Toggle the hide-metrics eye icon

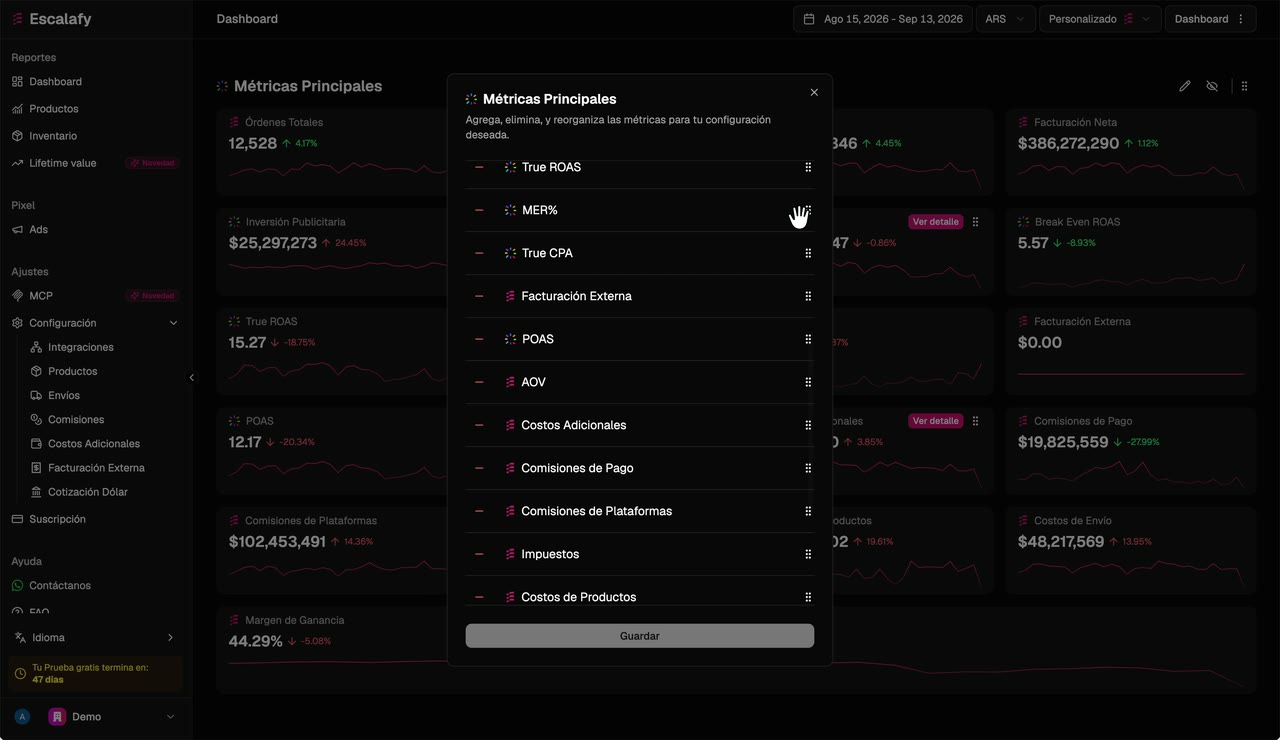1212,86
